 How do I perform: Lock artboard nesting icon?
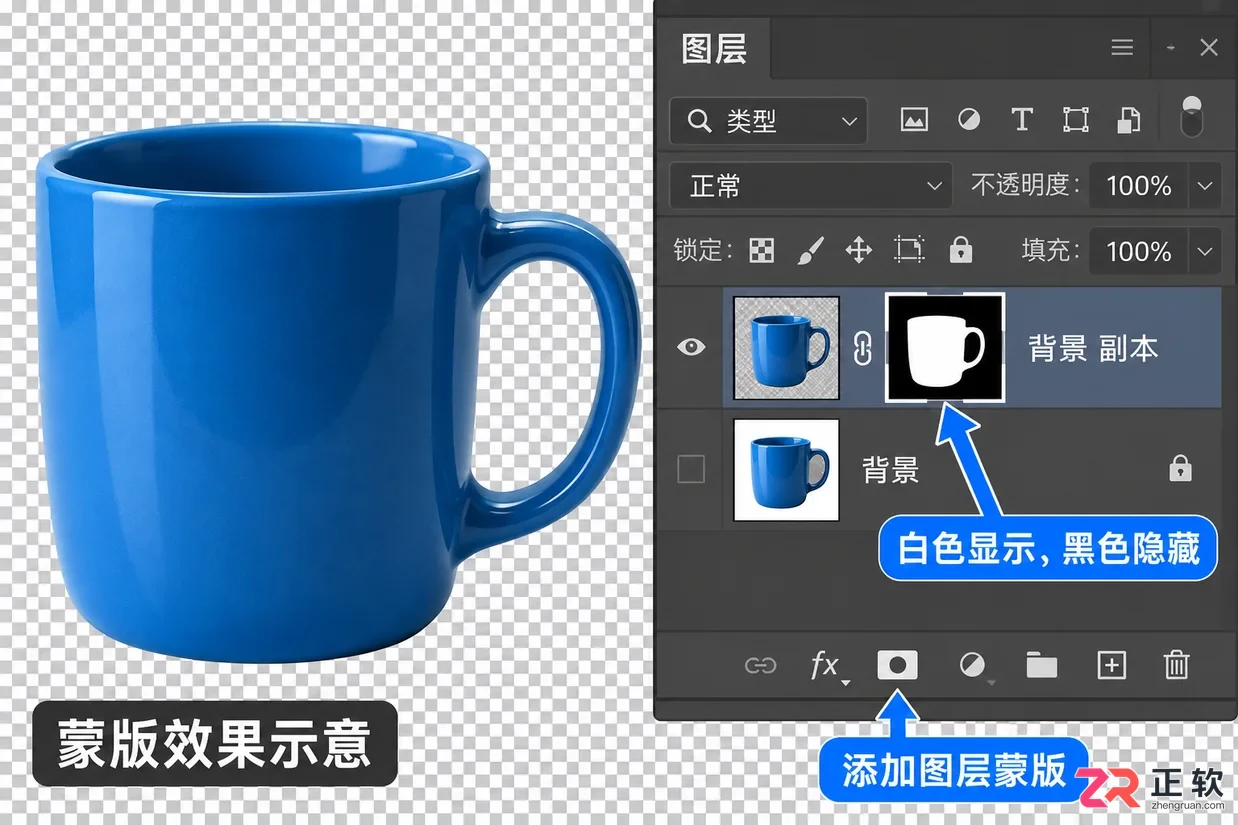pyautogui.click(x=909, y=249)
